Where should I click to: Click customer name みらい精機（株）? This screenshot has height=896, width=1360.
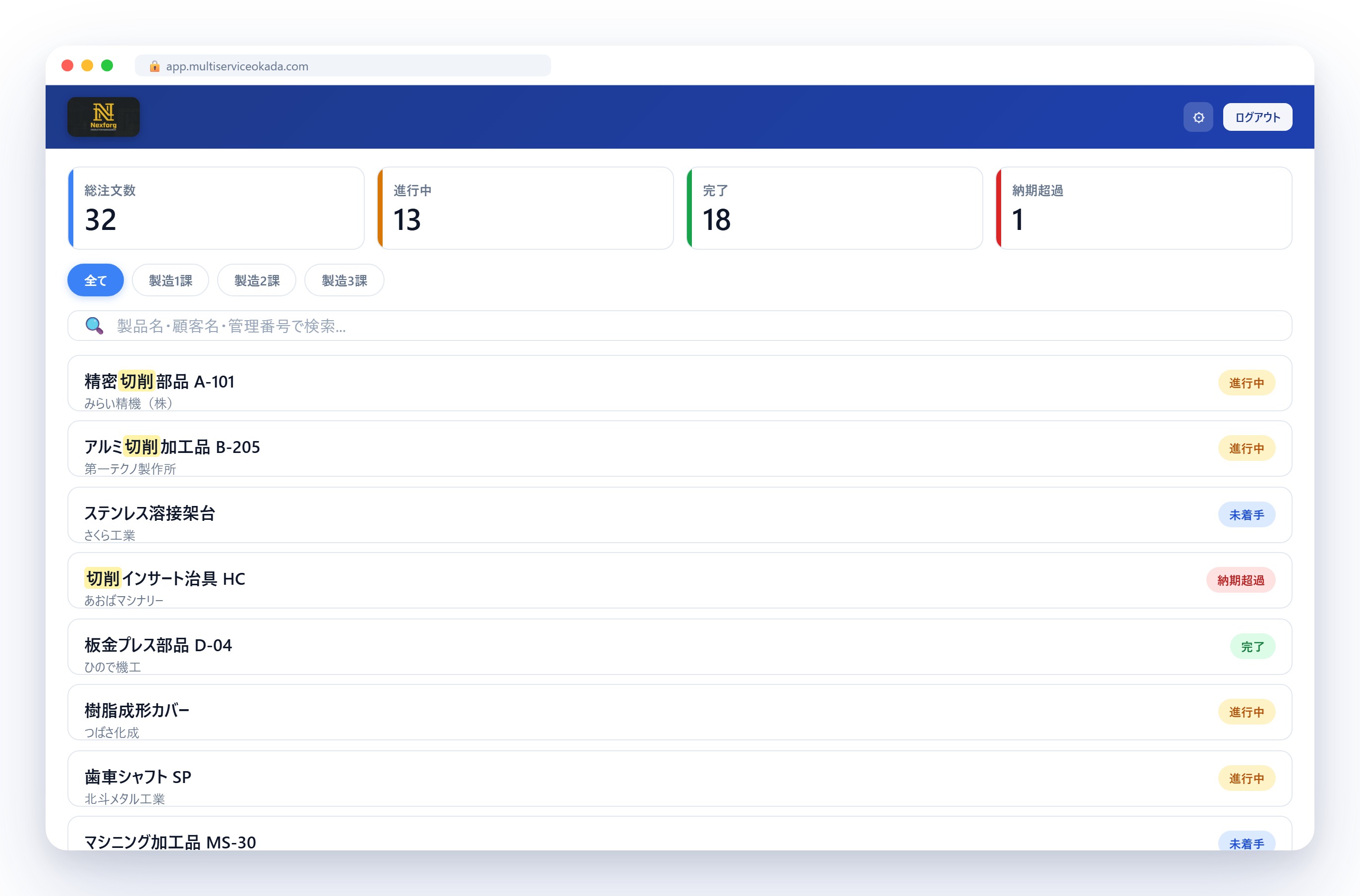coord(128,403)
